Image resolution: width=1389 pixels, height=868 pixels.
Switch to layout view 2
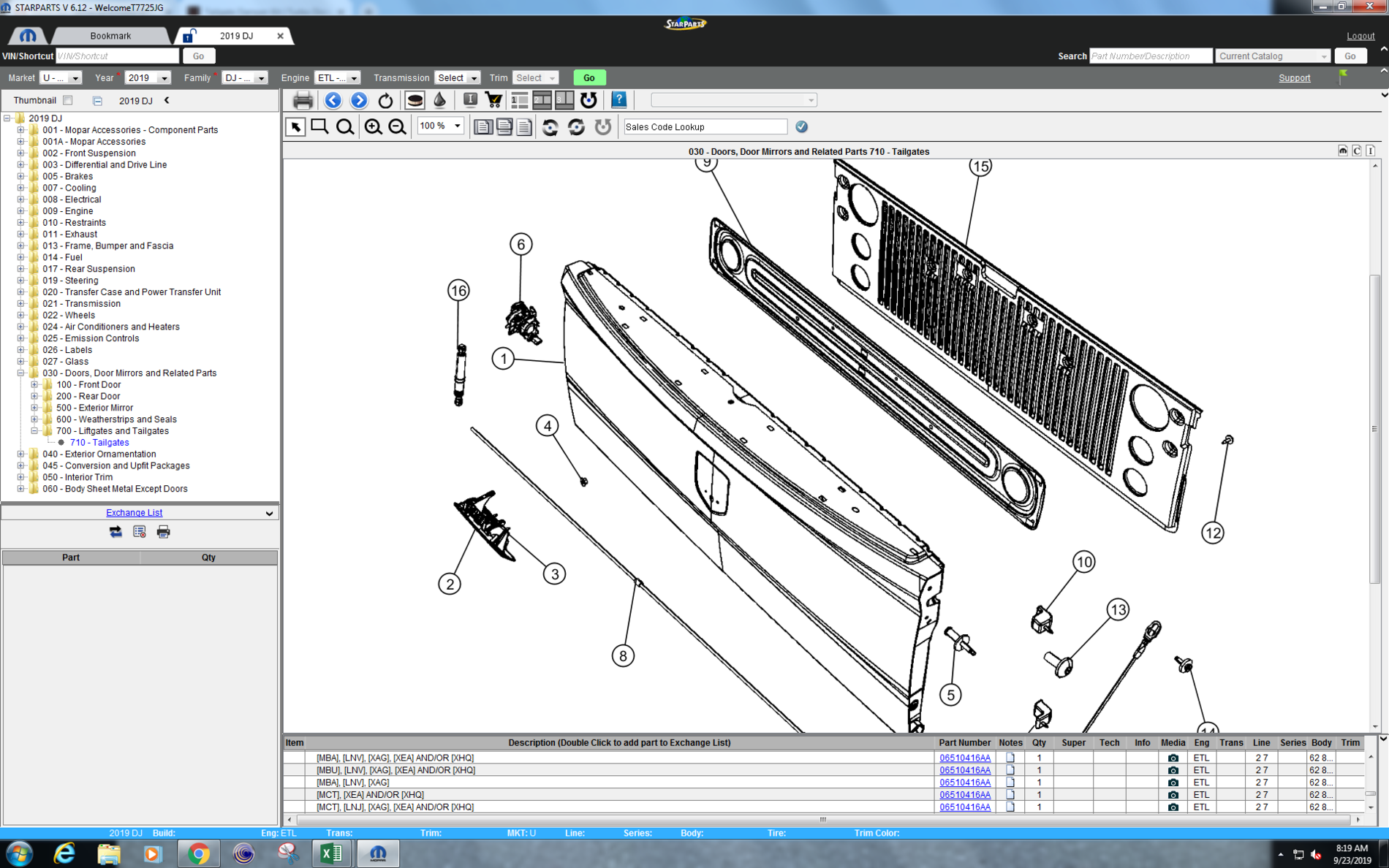pyautogui.click(x=542, y=100)
